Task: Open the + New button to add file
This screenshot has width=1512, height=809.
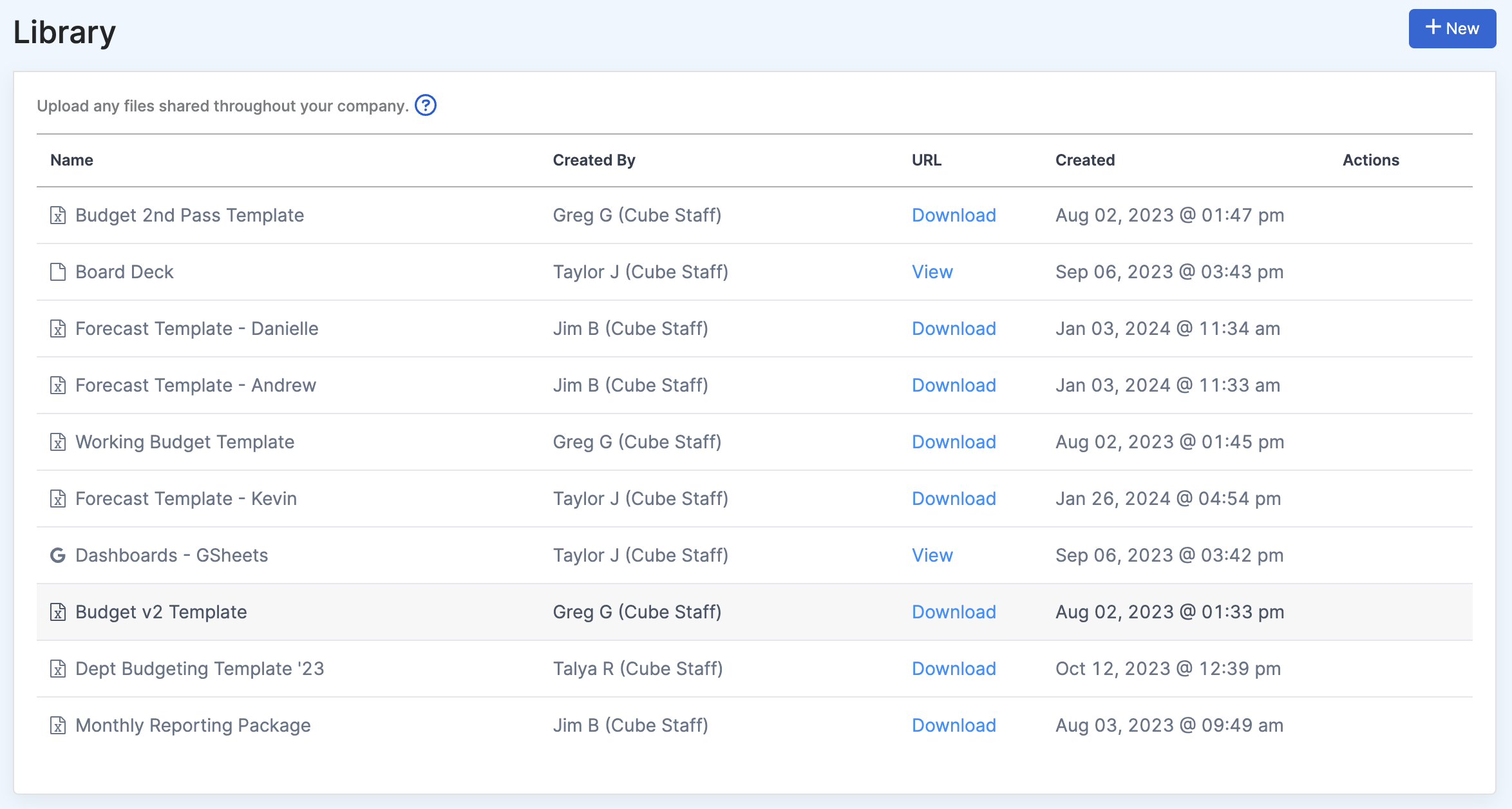Action: click(1451, 29)
